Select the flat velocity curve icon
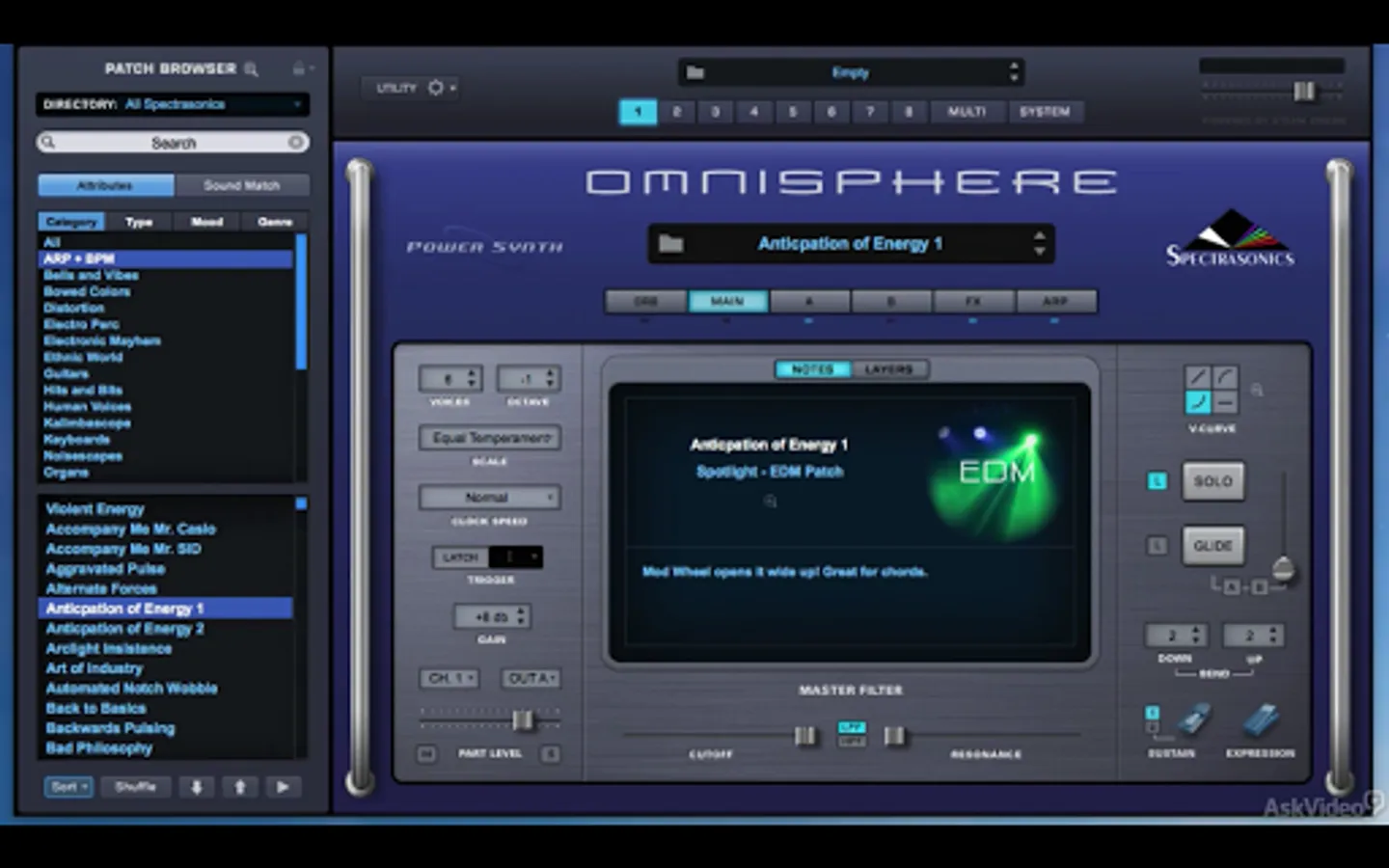 (1225, 401)
